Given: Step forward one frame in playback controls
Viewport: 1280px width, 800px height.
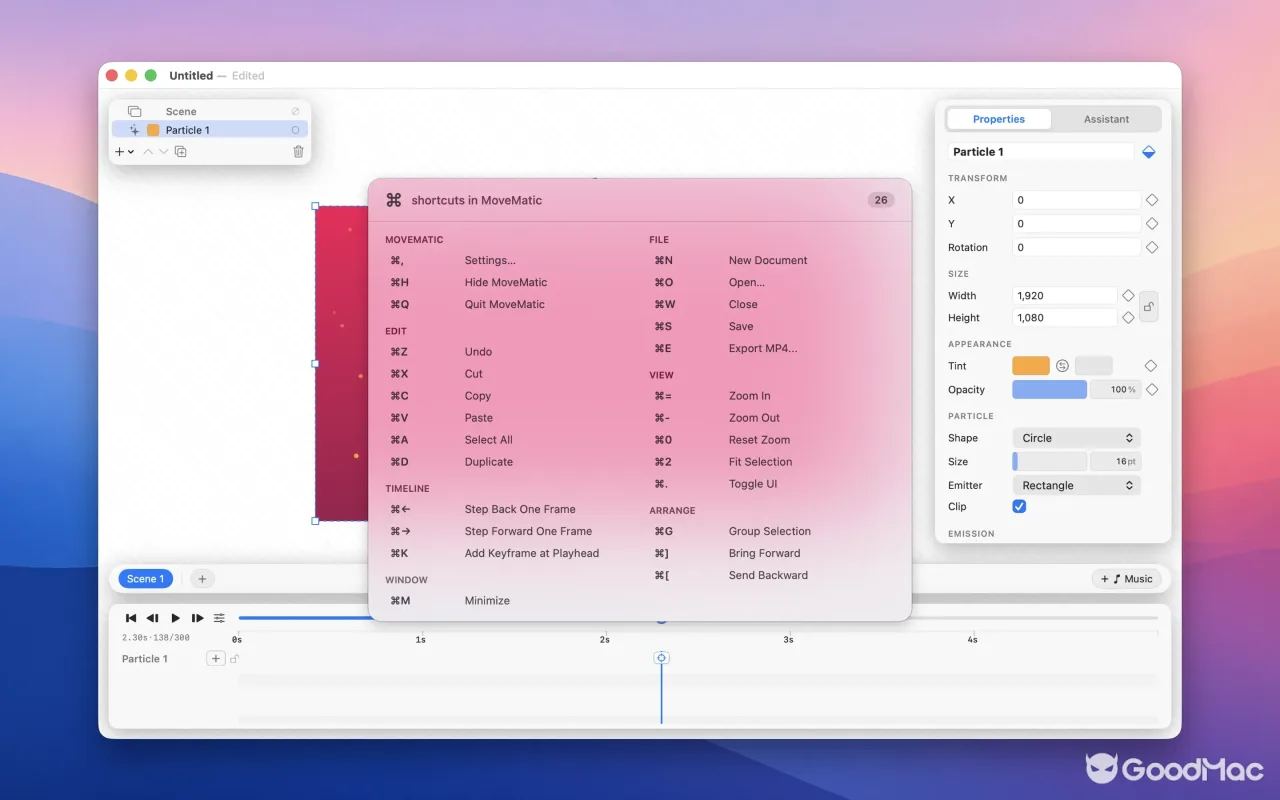Looking at the screenshot, I should pyautogui.click(x=198, y=618).
